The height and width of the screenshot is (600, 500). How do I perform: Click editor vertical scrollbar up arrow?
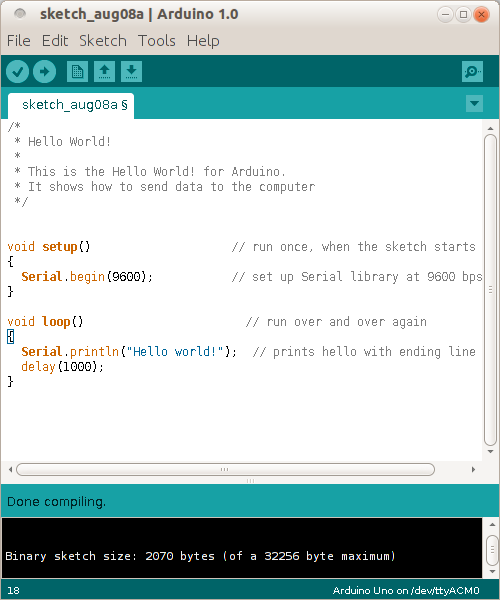tap(490, 129)
